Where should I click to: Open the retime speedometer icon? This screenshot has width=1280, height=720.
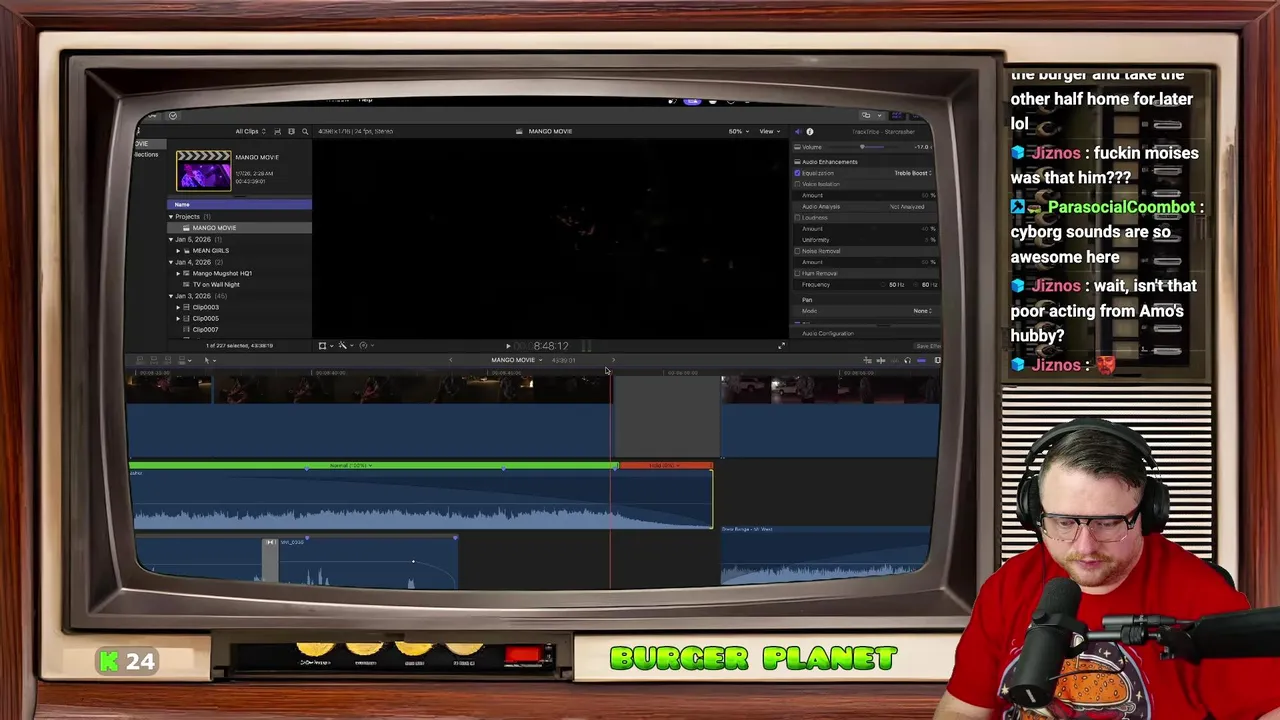coord(363,345)
